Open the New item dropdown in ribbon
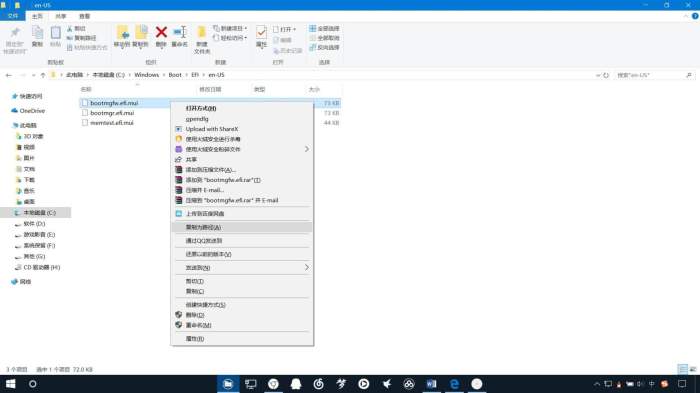Image resolution: width=700 pixels, height=393 pixels. coord(230,29)
